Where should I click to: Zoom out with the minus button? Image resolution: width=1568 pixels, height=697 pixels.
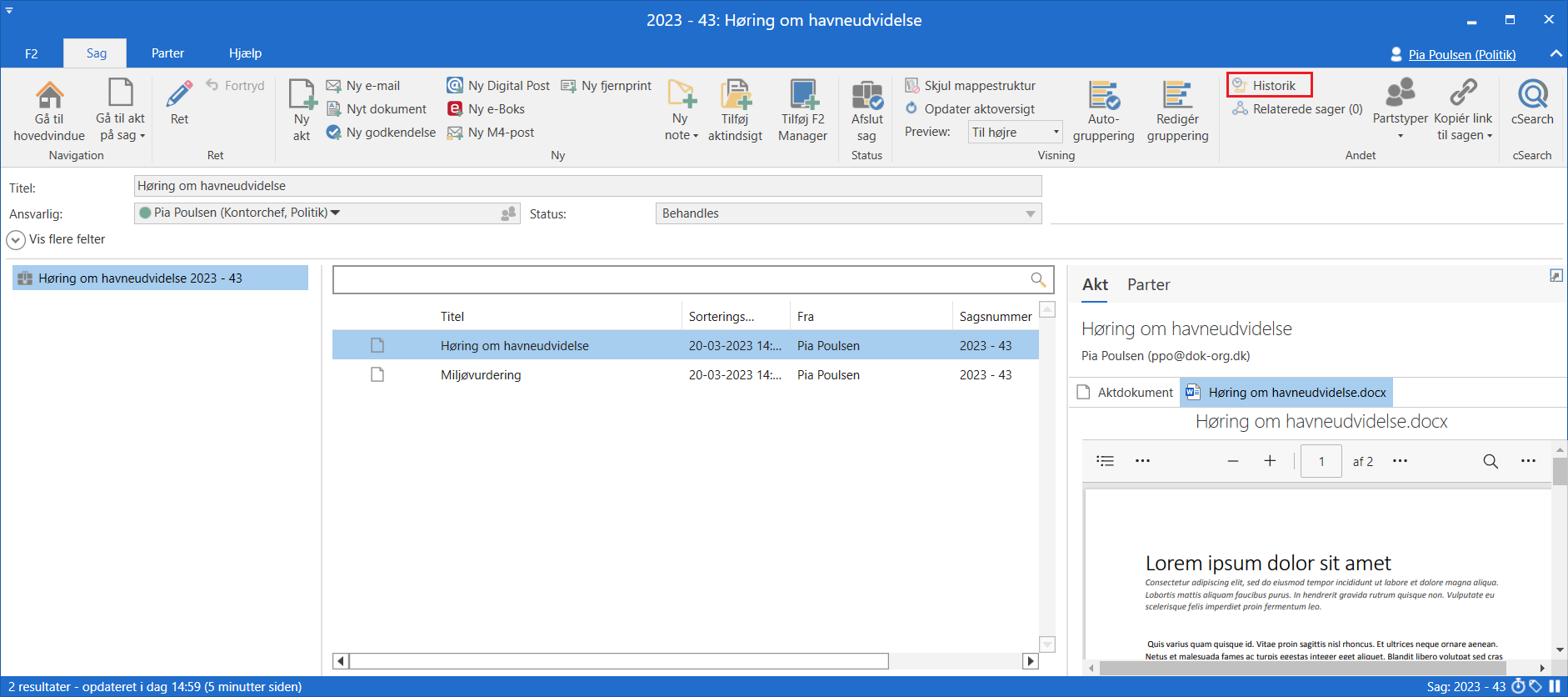tap(1233, 461)
